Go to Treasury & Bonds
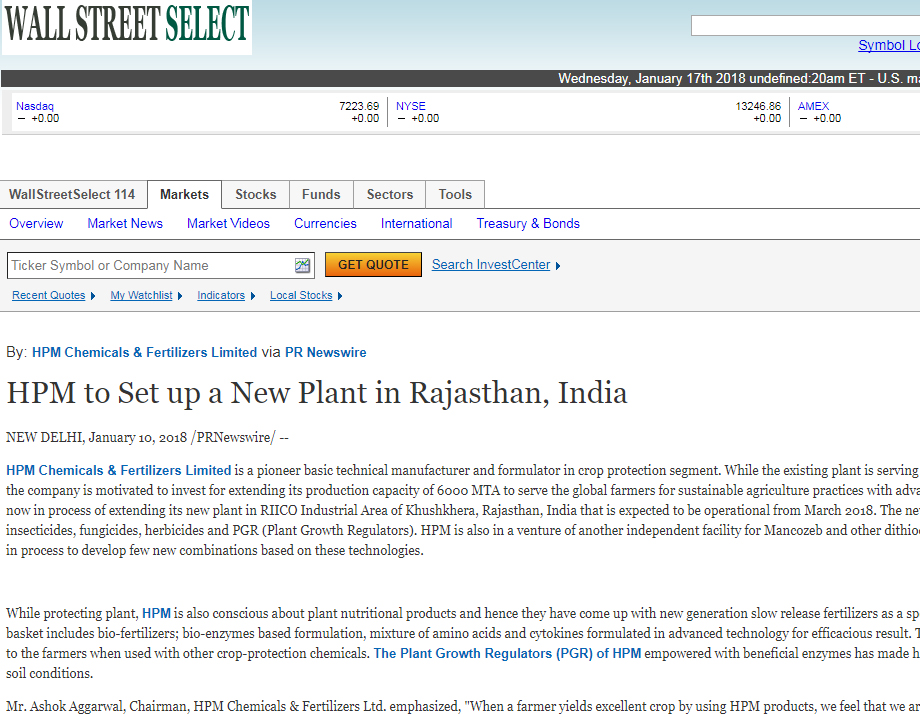The height and width of the screenshot is (717, 920). [528, 224]
